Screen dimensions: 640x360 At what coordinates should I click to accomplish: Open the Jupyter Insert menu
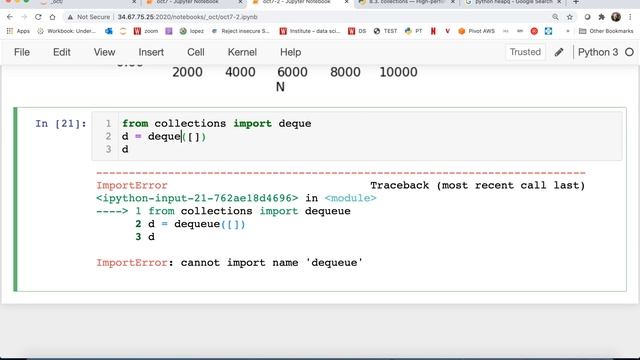(x=151, y=52)
